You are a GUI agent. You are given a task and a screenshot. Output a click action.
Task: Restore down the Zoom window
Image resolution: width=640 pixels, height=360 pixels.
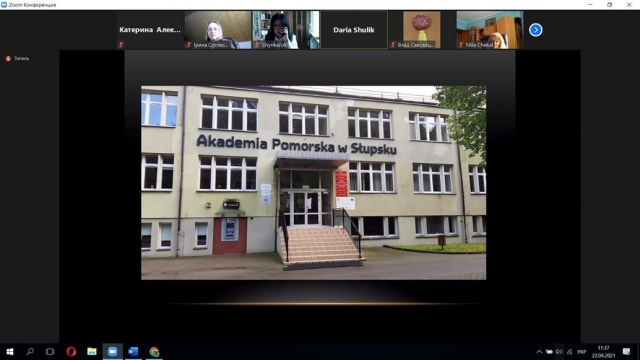(609, 4)
